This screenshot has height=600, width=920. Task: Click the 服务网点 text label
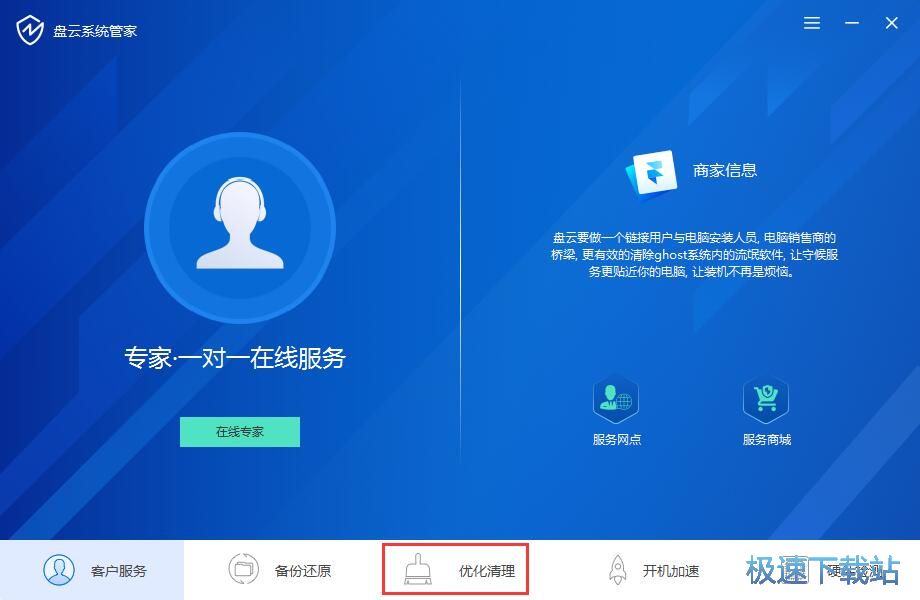click(x=617, y=442)
